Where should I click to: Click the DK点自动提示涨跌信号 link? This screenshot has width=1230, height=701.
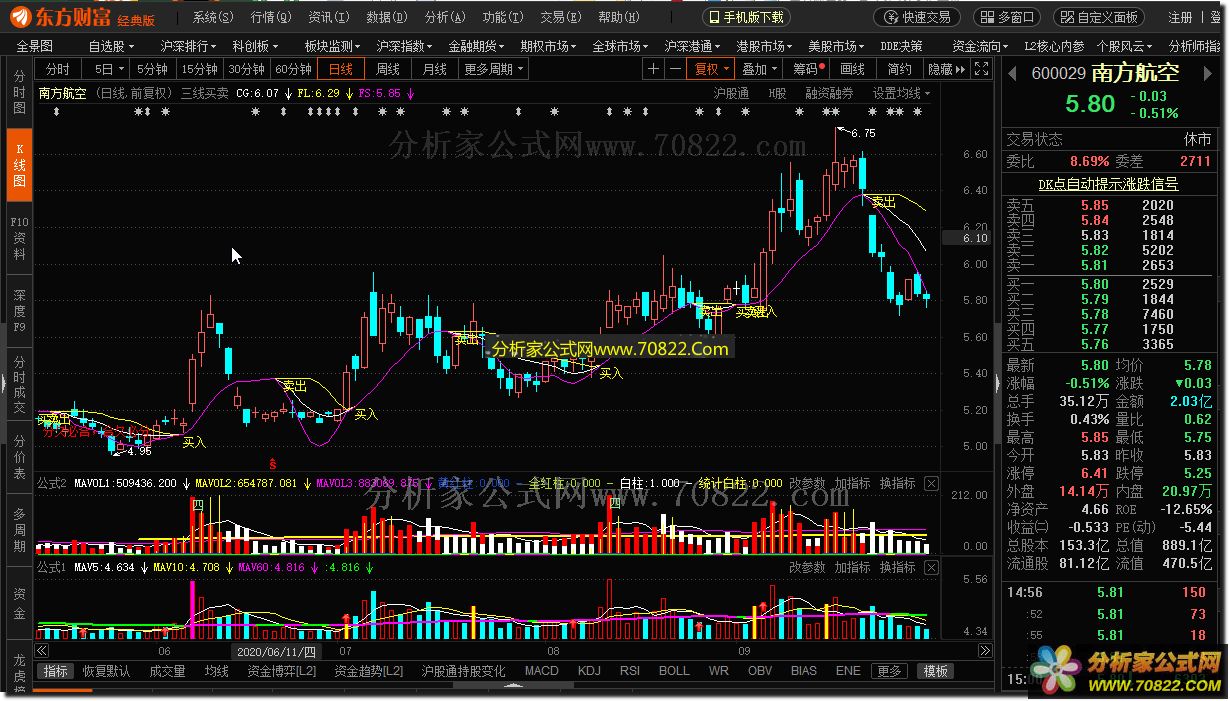click(1107, 184)
